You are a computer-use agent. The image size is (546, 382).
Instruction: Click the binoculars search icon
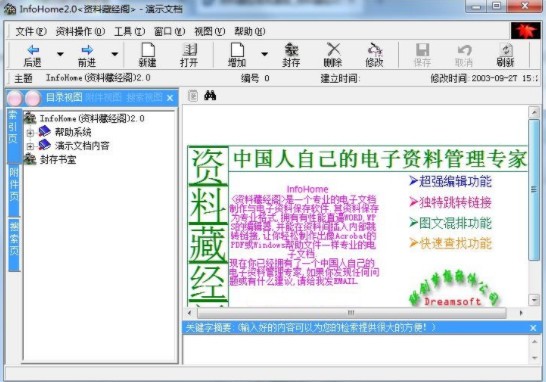(210, 95)
